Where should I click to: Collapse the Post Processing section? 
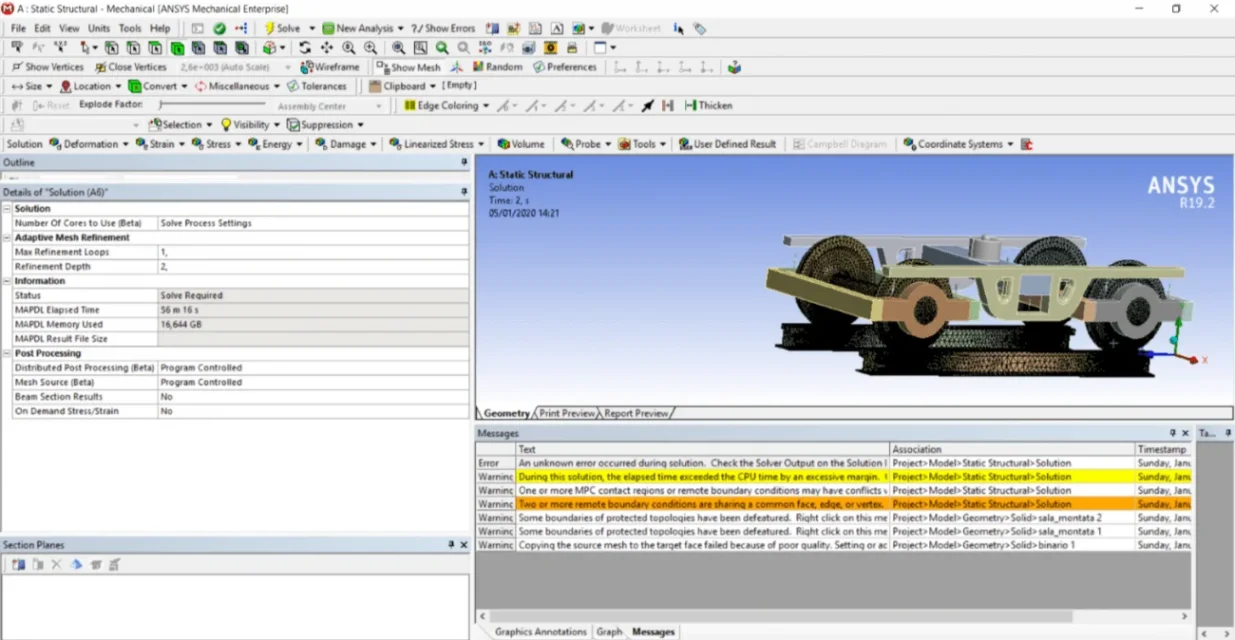(7, 353)
